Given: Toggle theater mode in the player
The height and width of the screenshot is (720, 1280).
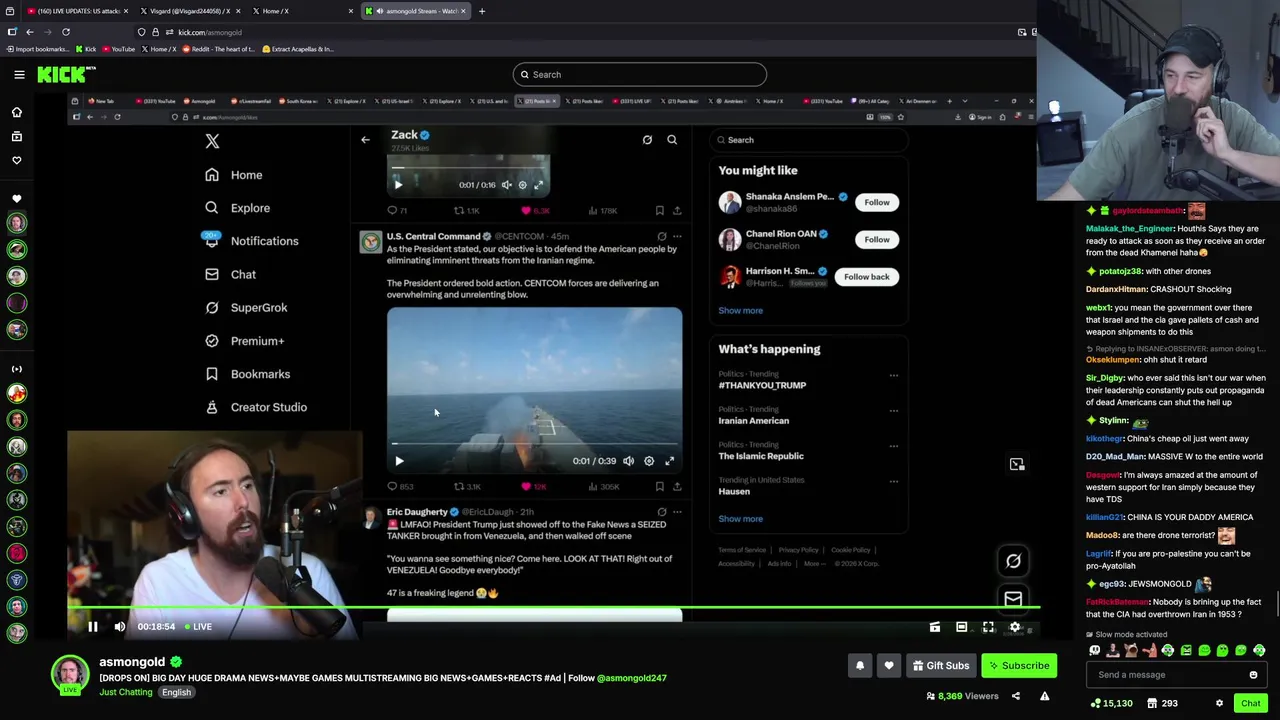Looking at the screenshot, I should tap(961, 627).
